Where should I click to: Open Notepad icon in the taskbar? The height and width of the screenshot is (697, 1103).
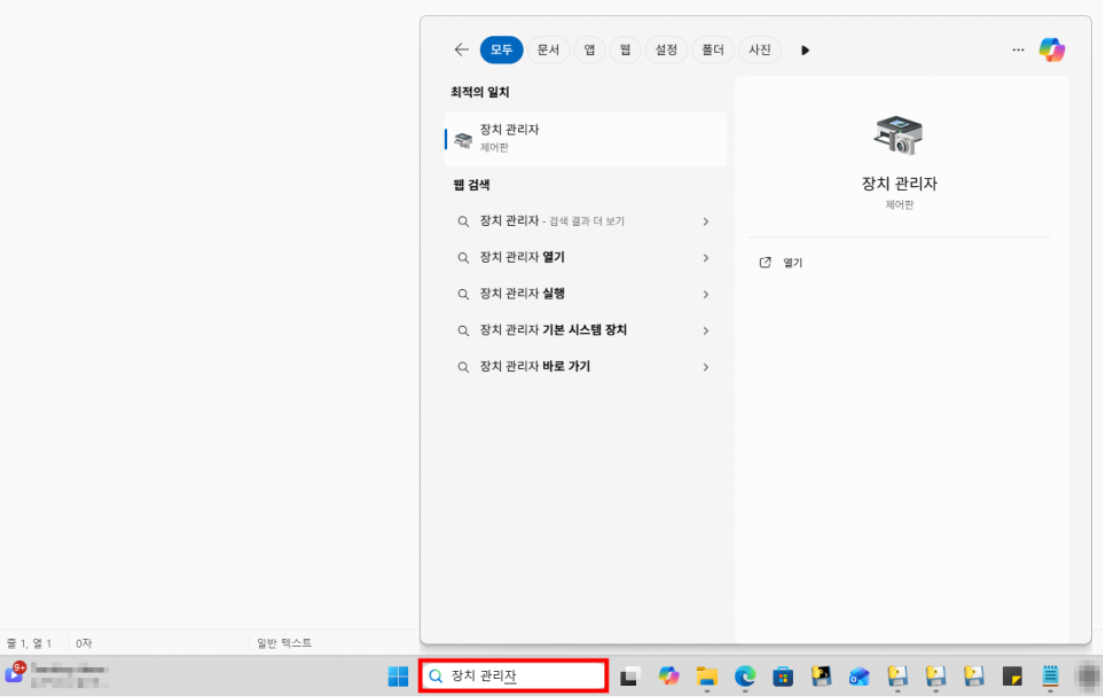[x=1050, y=677]
